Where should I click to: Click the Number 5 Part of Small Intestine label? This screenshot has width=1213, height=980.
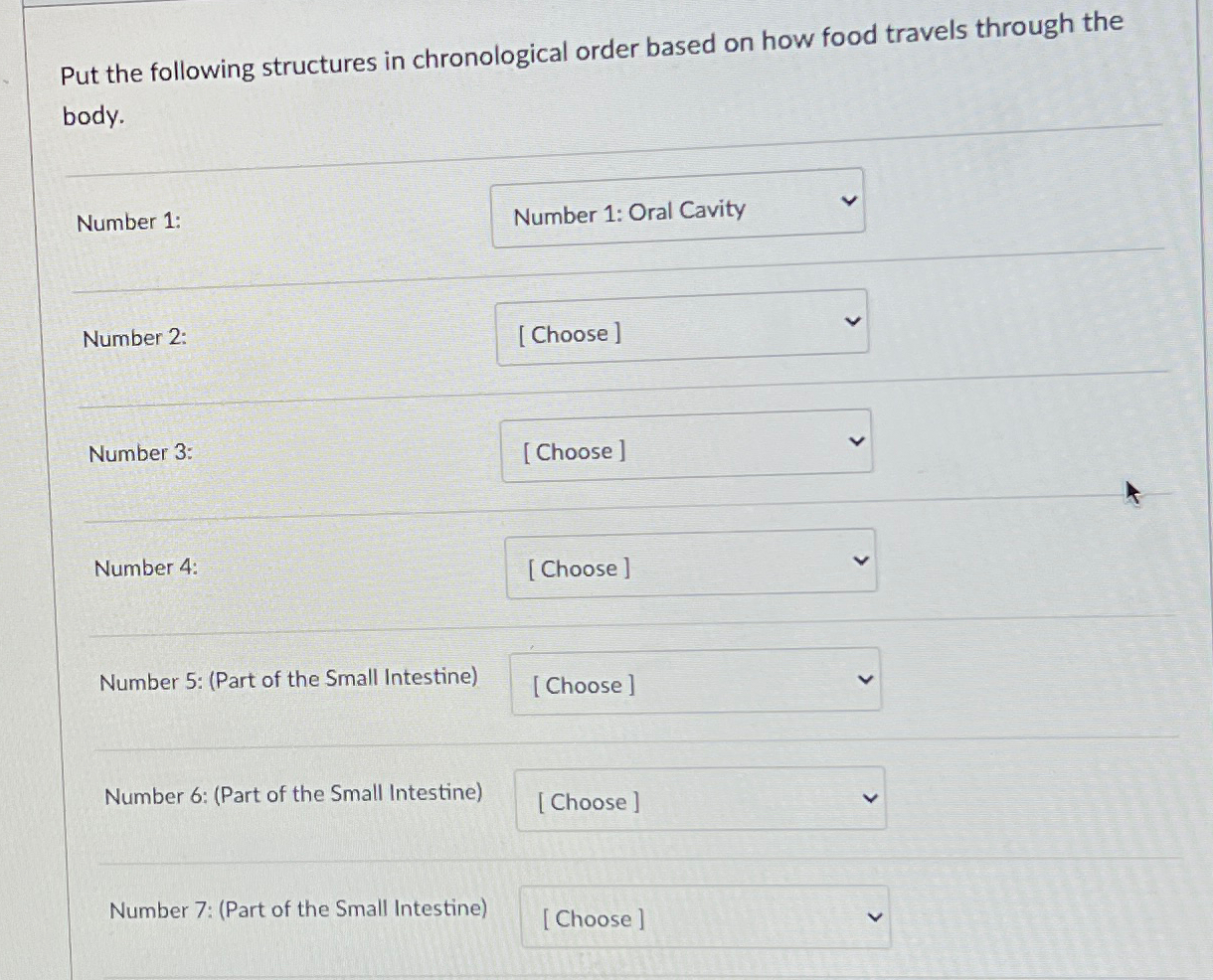[x=289, y=678]
